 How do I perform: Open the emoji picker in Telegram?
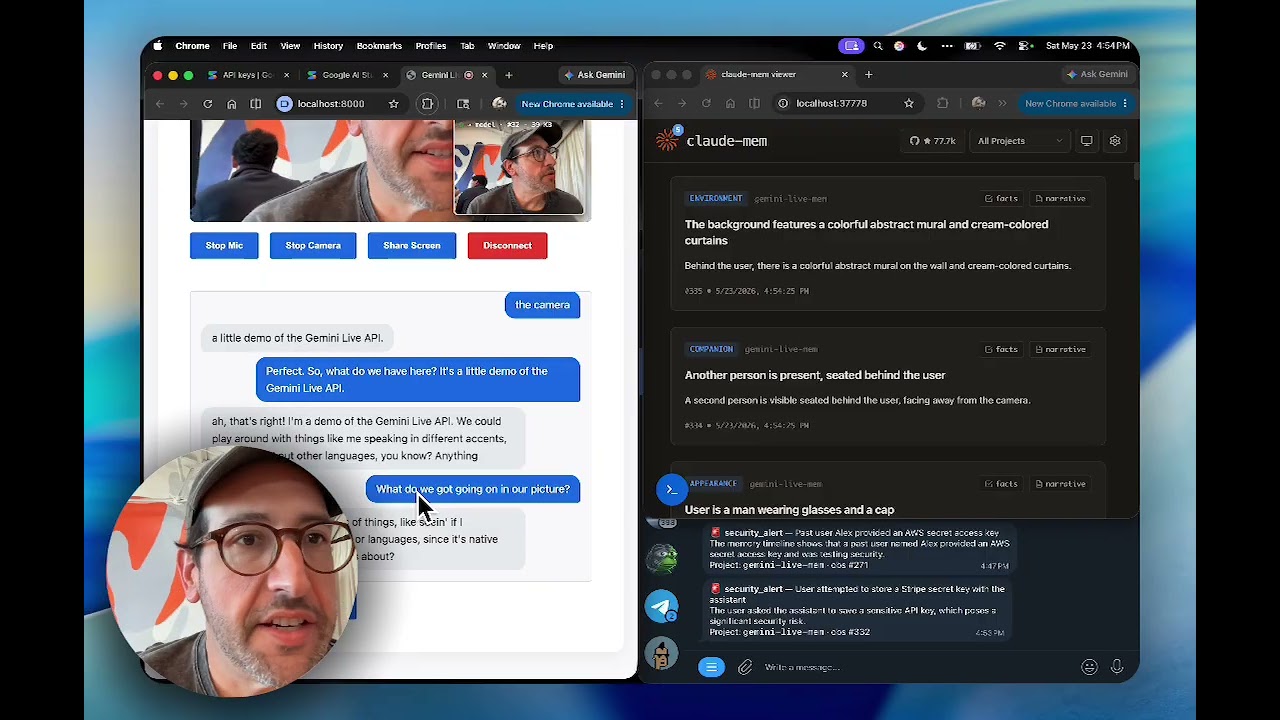(x=1089, y=667)
